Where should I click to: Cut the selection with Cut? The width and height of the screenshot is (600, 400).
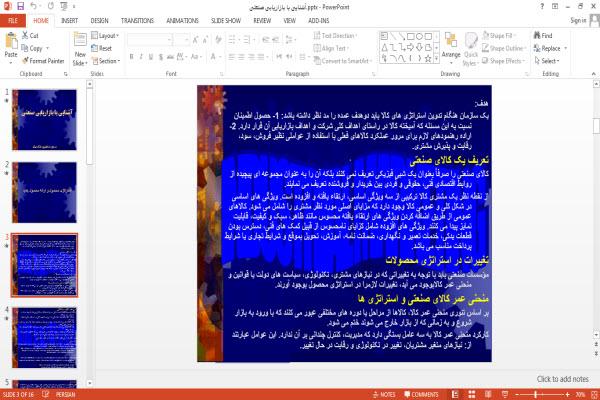coord(30,36)
